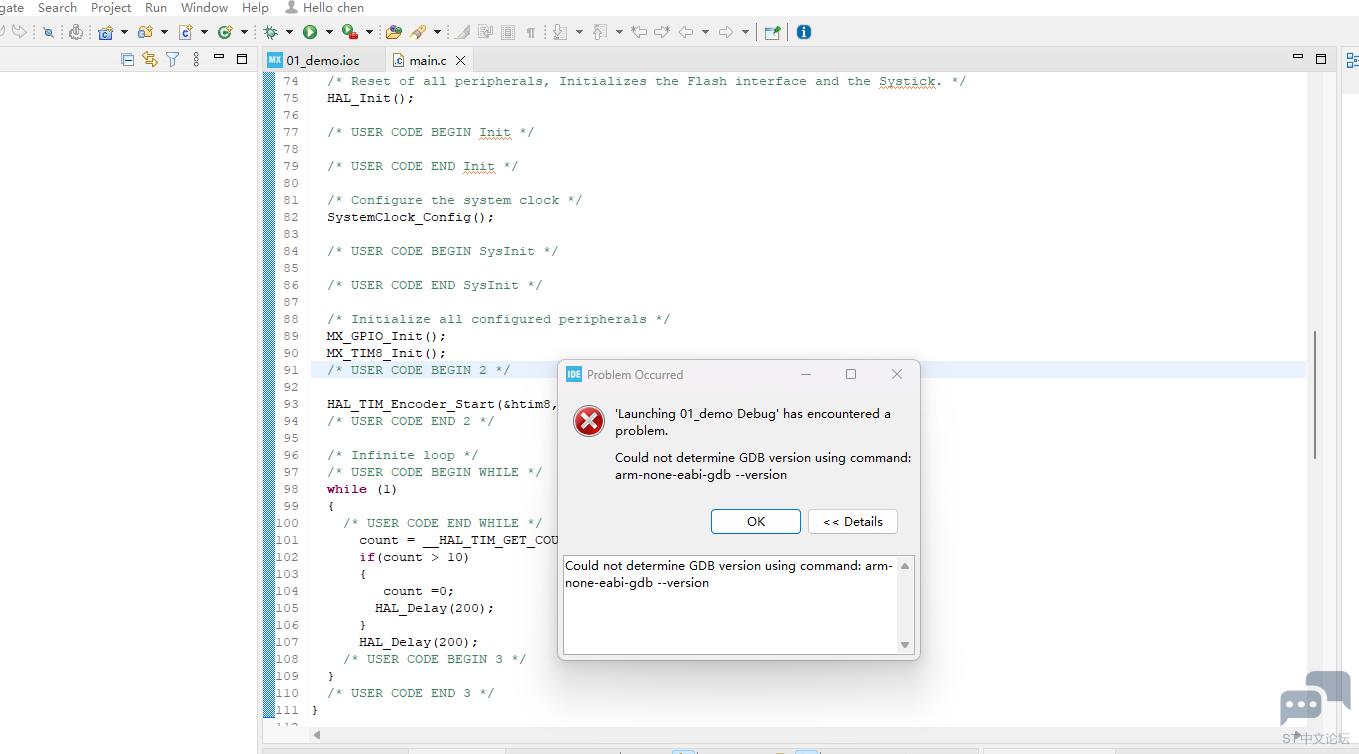The width and height of the screenshot is (1359, 754).
Task: Click the dialog details scrollbar up arrow
Action: (905, 566)
